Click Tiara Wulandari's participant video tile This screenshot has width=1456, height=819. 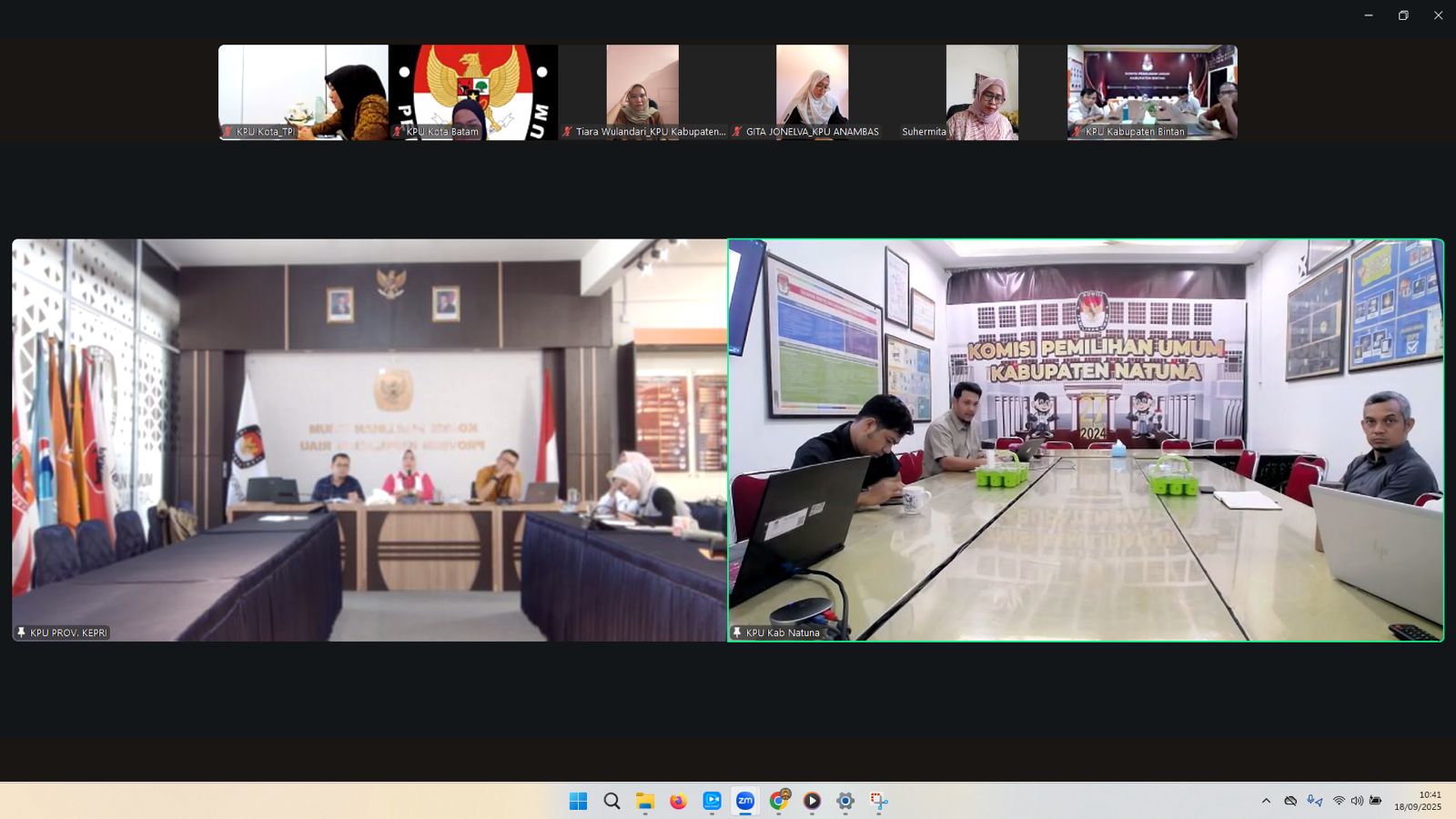click(642, 92)
